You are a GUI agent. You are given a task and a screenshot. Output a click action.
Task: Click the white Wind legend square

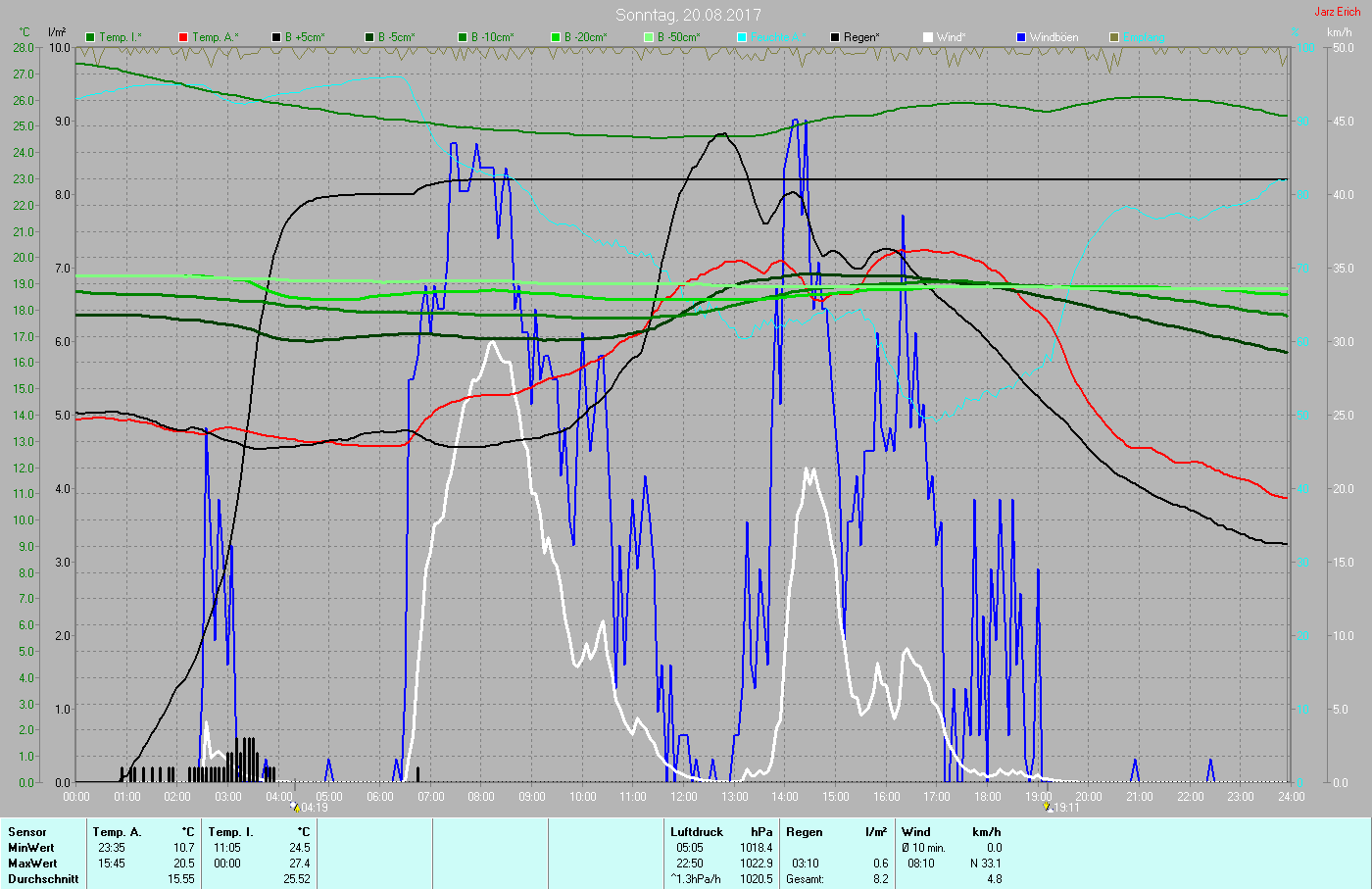[x=928, y=37]
